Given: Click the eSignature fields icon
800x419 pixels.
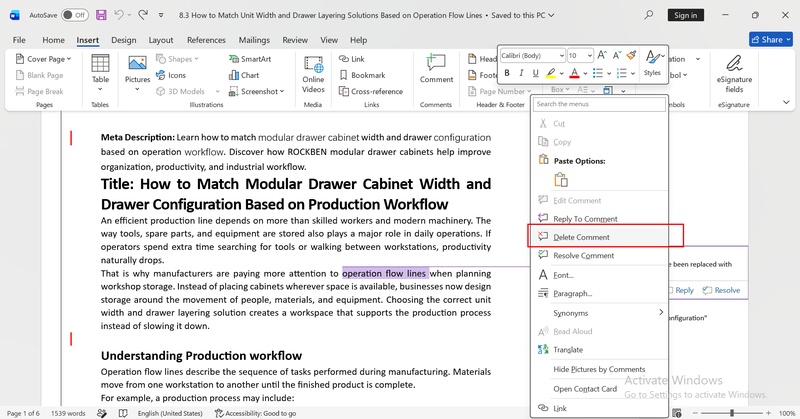Looking at the screenshot, I should (734, 63).
